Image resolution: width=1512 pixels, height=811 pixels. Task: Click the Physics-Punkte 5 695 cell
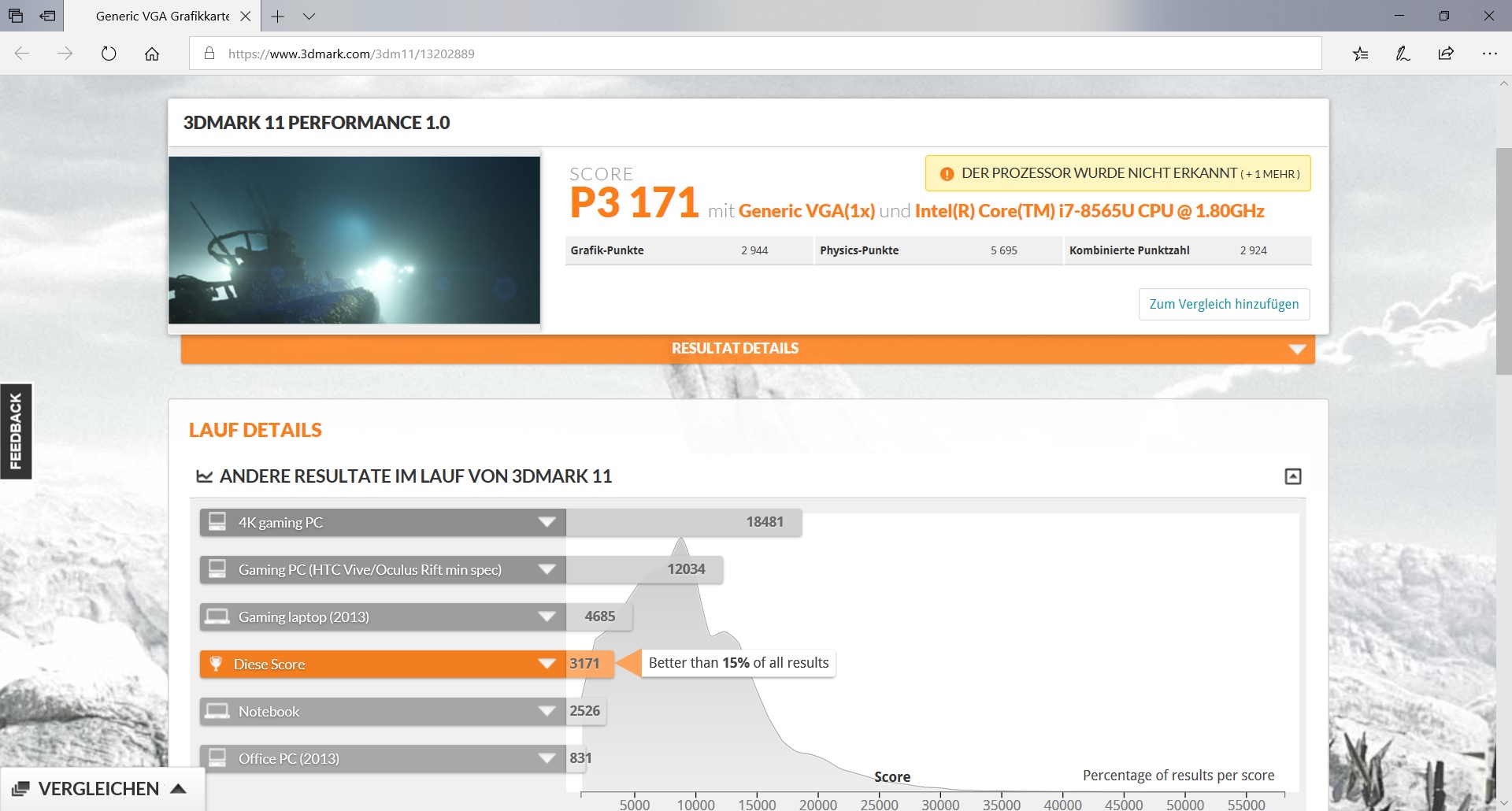click(938, 250)
